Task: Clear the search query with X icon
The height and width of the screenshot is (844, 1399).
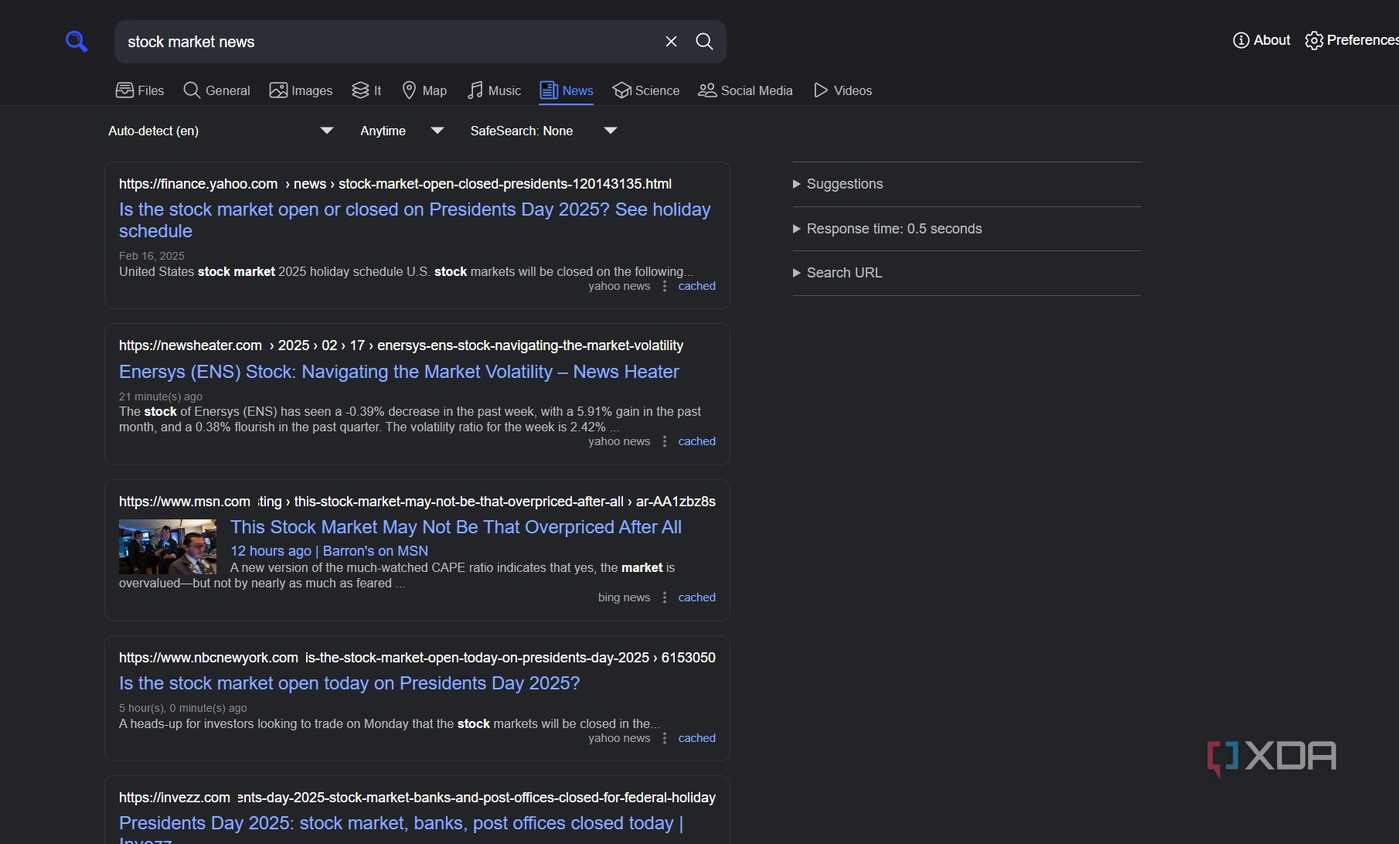Action: [671, 41]
